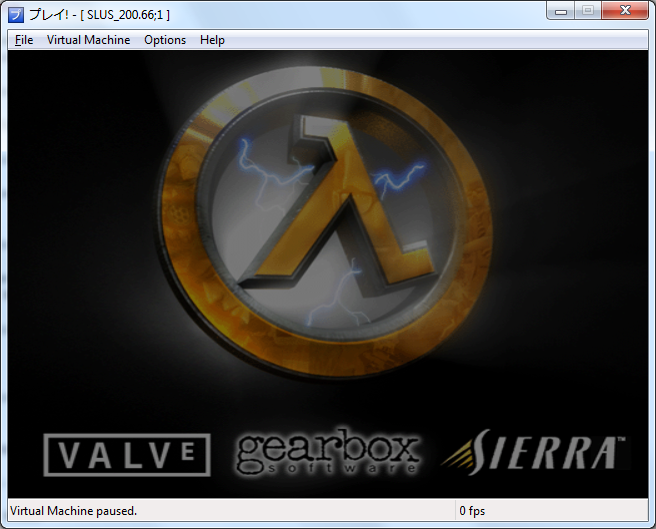
Task: Open the File menu
Action: [24, 40]
